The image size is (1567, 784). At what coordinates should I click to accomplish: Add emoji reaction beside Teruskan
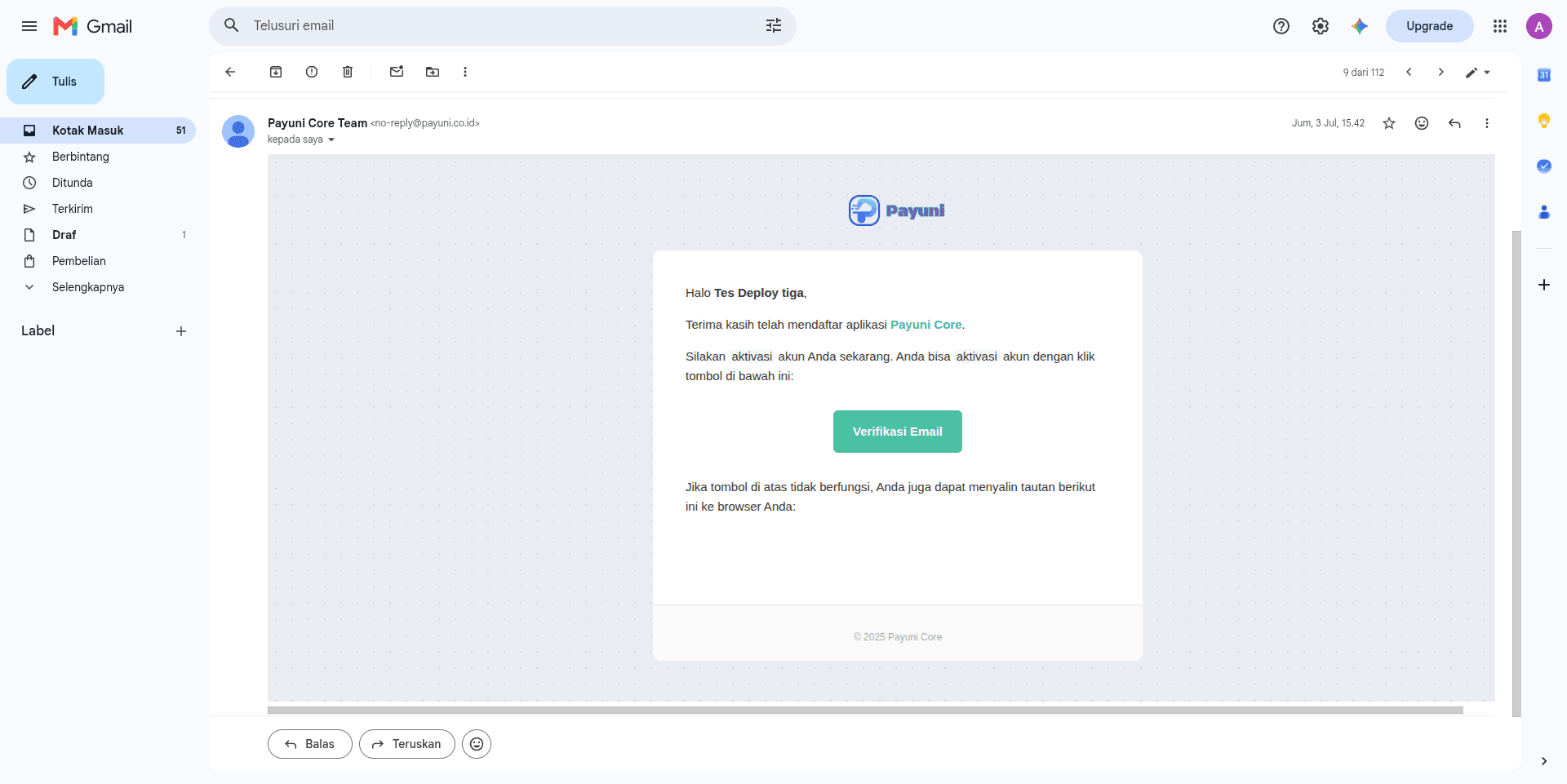tap(477, 744)
